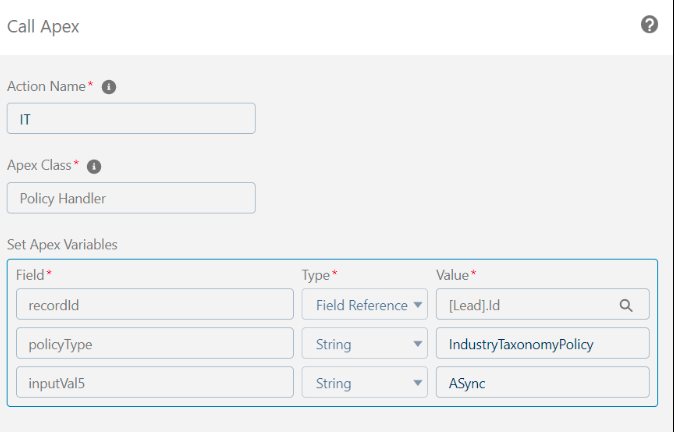Click the recordId field box
Image resolution: width=674 pixels, height=432 pixels.
click(155, 304)
